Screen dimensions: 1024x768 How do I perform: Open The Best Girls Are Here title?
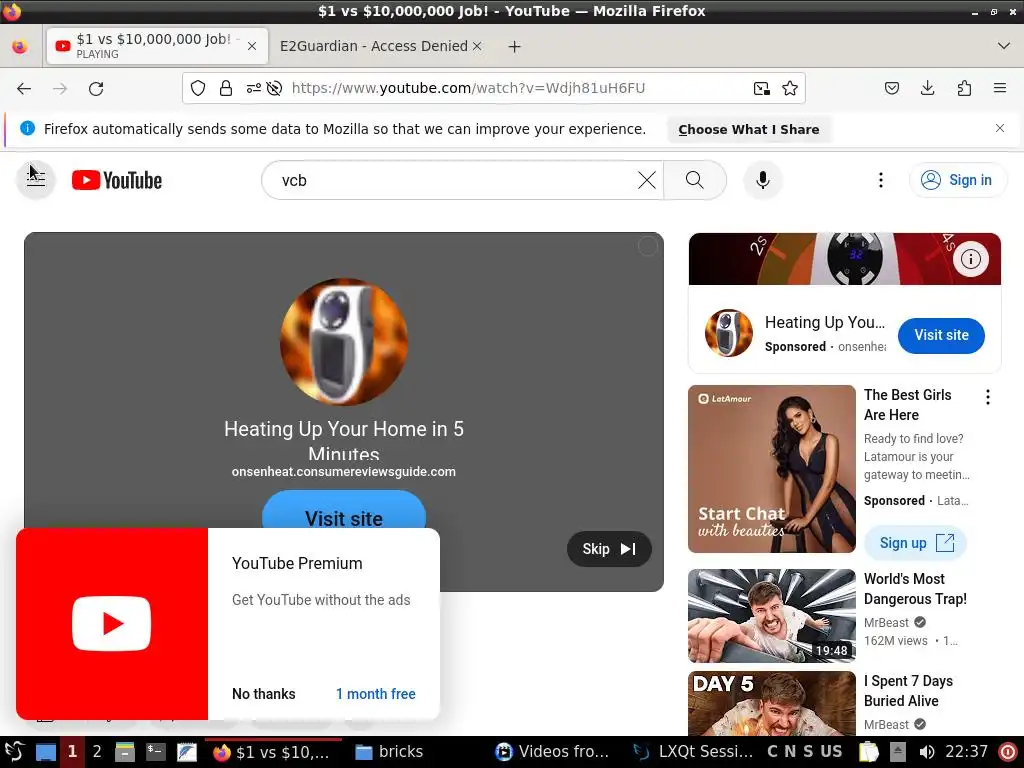[x=907, y=405]
